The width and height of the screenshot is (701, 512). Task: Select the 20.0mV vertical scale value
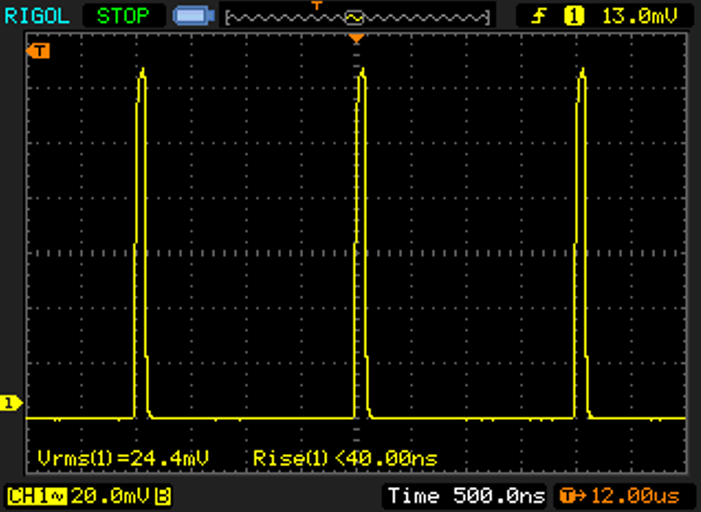click(110, 496)
